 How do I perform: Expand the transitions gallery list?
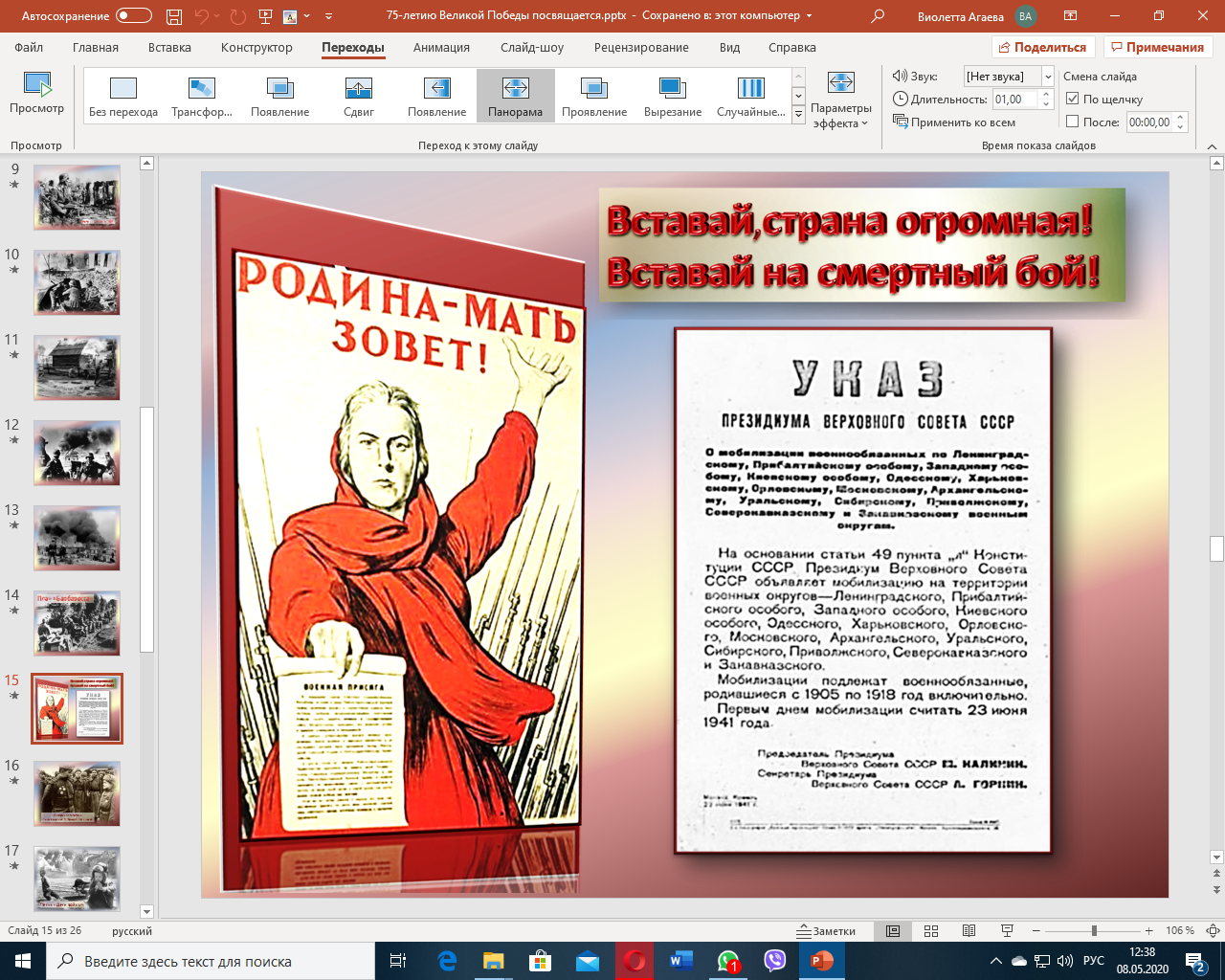pyautogui.click(x=798, y=115)
